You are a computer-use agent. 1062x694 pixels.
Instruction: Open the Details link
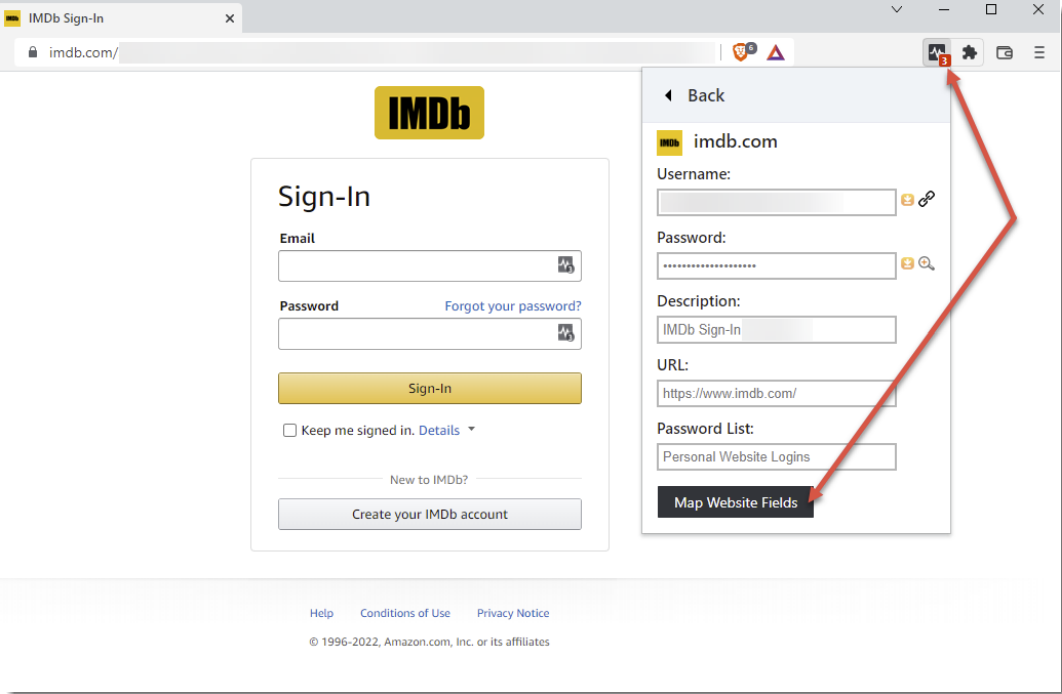(x=439, y=431)
